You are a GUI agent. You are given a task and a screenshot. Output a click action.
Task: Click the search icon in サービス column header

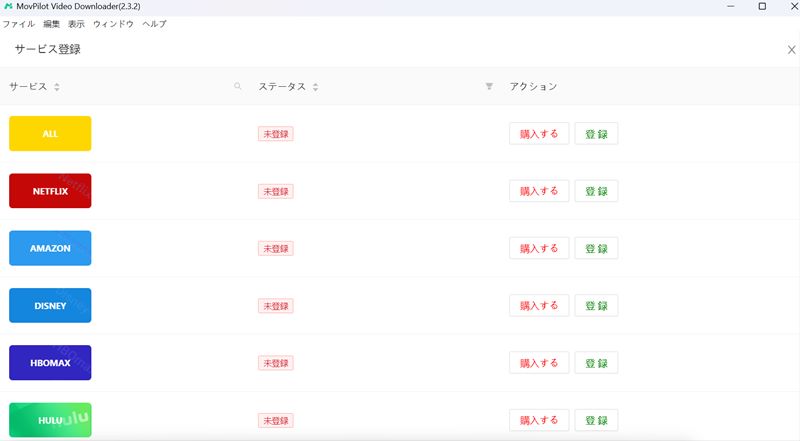(238, 87)
